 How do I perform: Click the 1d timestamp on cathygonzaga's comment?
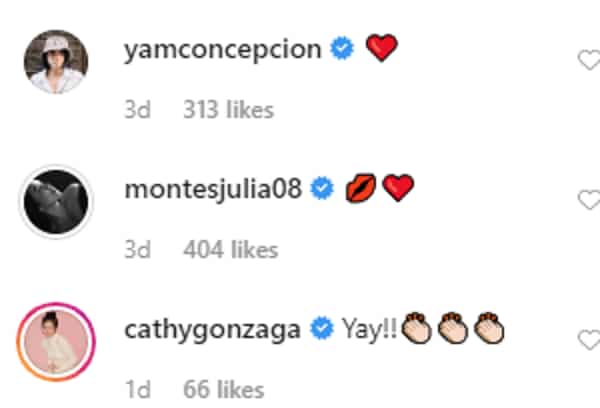(x=138, y=390)
